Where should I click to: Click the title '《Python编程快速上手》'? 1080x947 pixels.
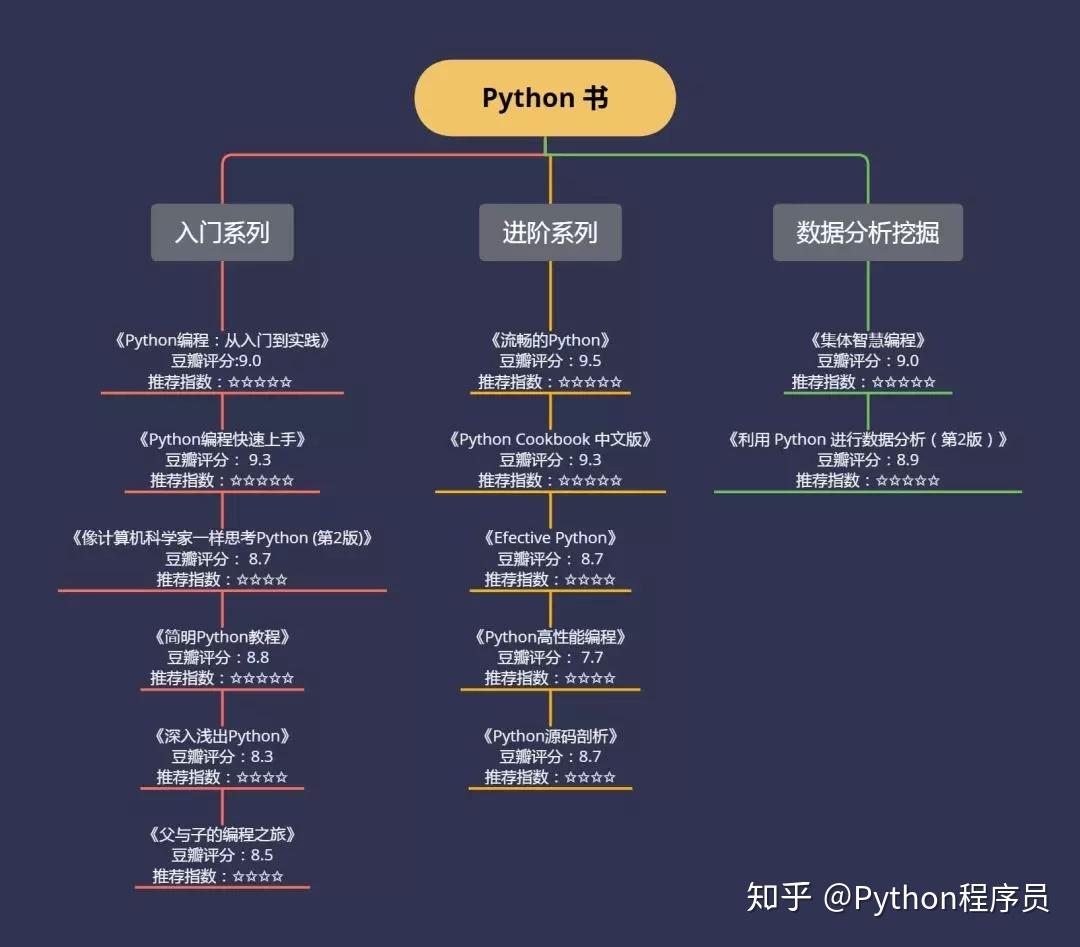222,439
